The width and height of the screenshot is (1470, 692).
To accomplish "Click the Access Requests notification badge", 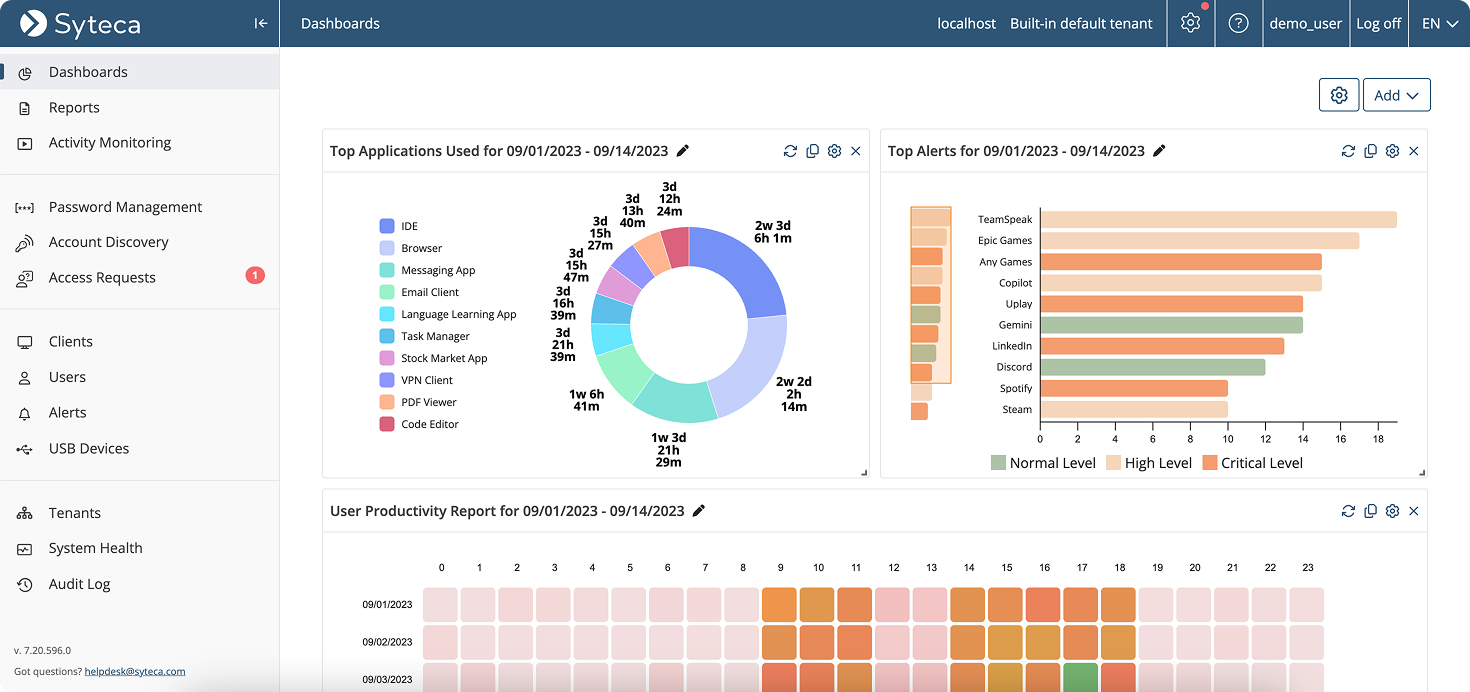I will tap(255, 275).
